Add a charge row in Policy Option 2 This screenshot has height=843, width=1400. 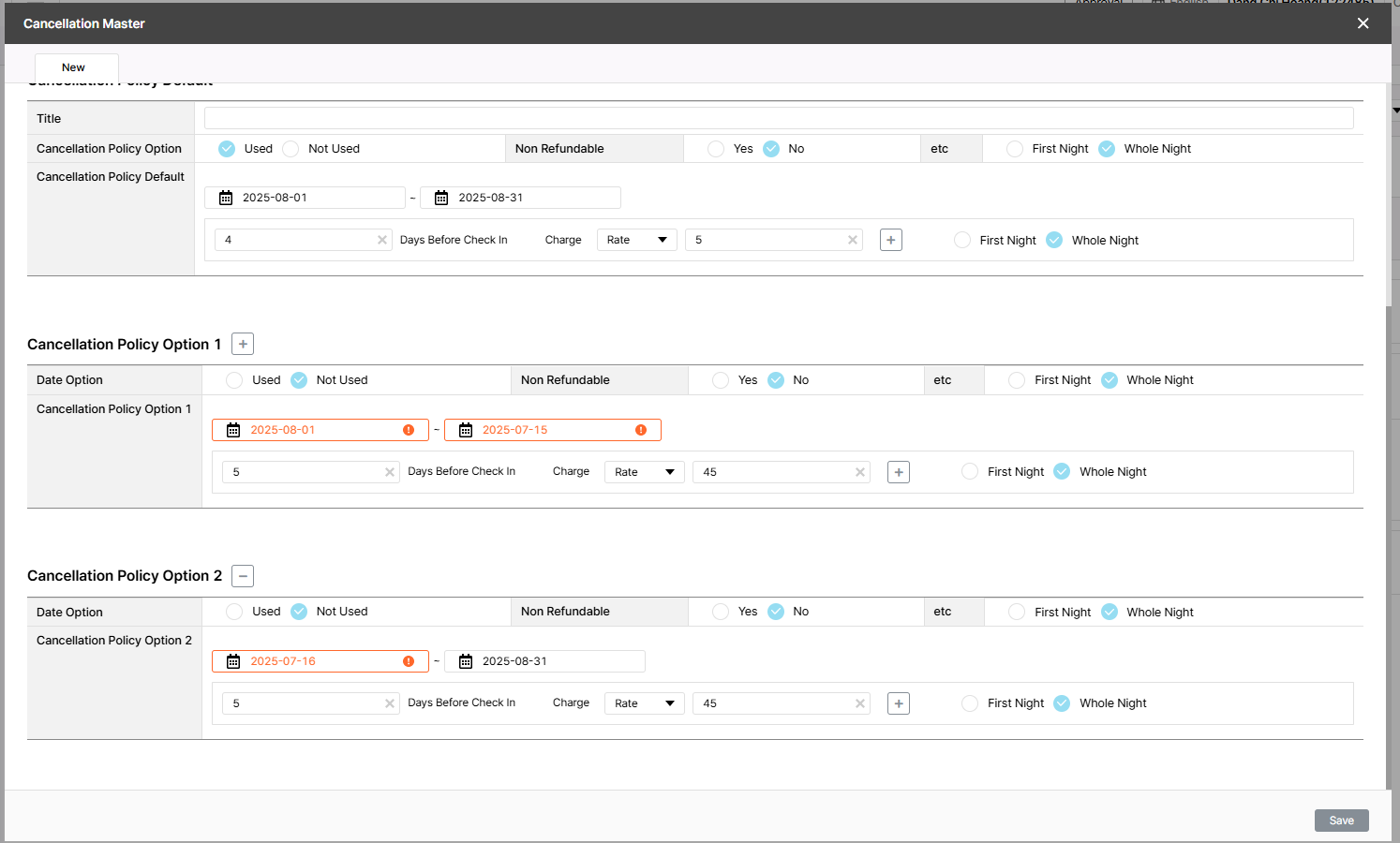click(899, 703)
